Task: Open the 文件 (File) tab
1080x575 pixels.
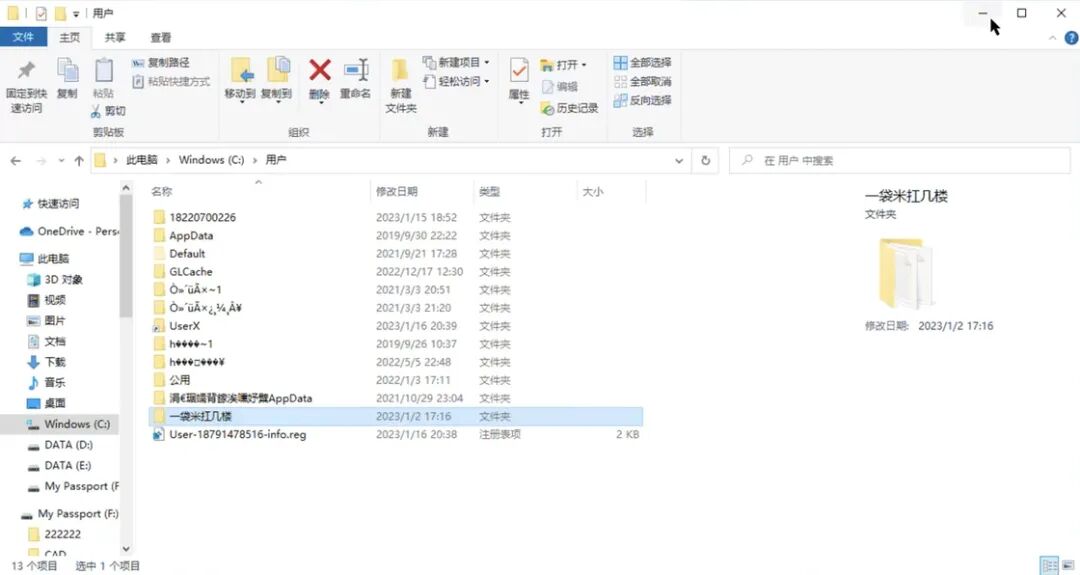Action: click(23, 37)
